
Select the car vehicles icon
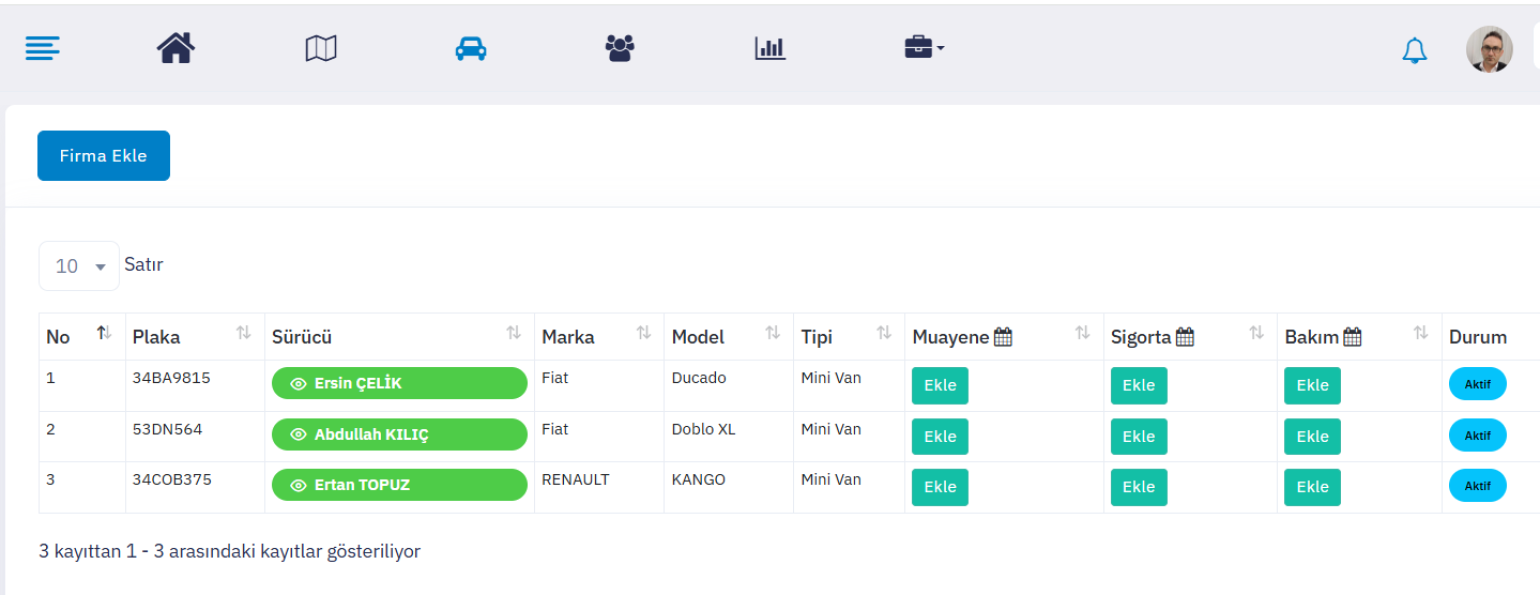click(470, 48)
